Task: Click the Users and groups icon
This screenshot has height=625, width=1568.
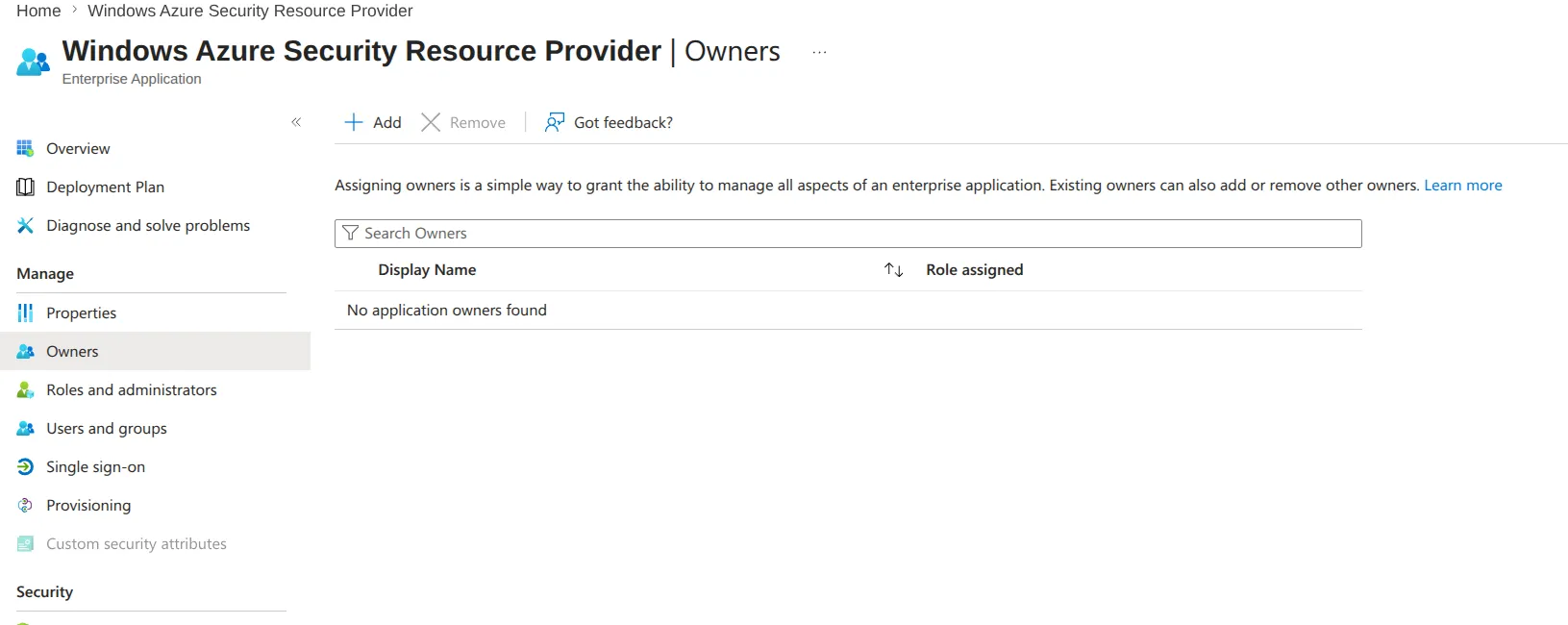Action: point(25,428)
